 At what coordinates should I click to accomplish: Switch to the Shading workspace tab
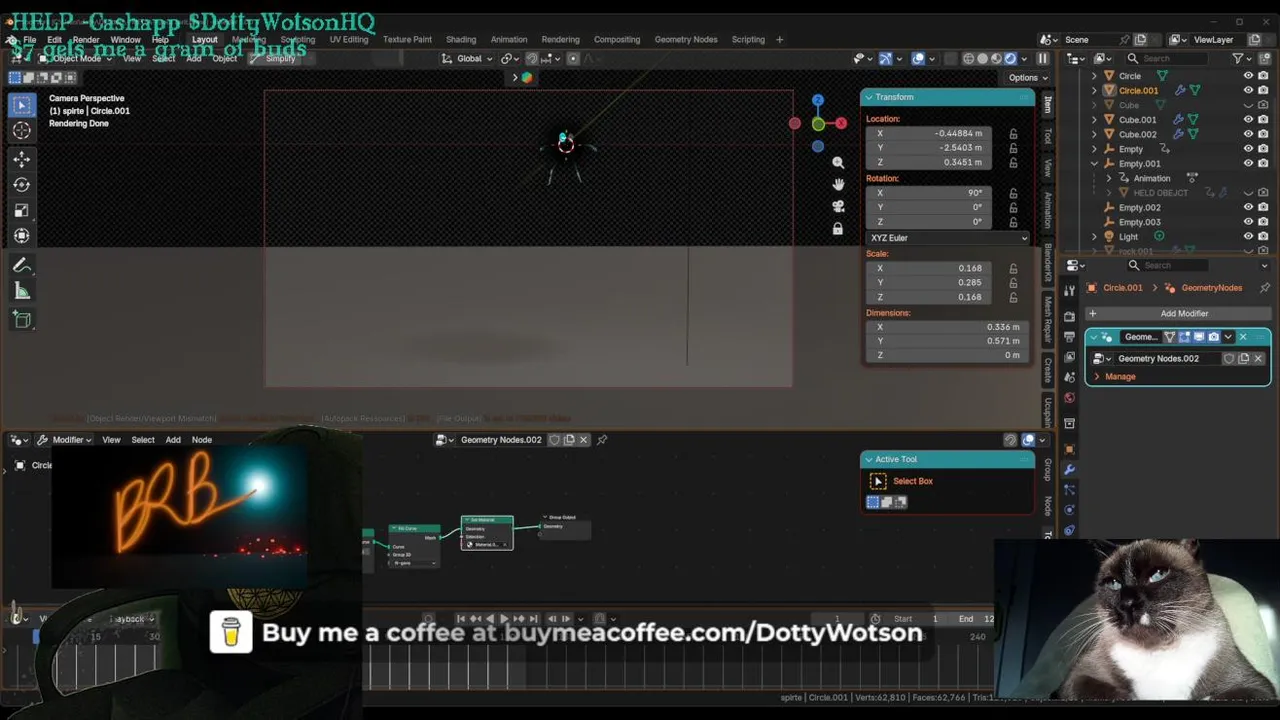[x=461, y=40]
